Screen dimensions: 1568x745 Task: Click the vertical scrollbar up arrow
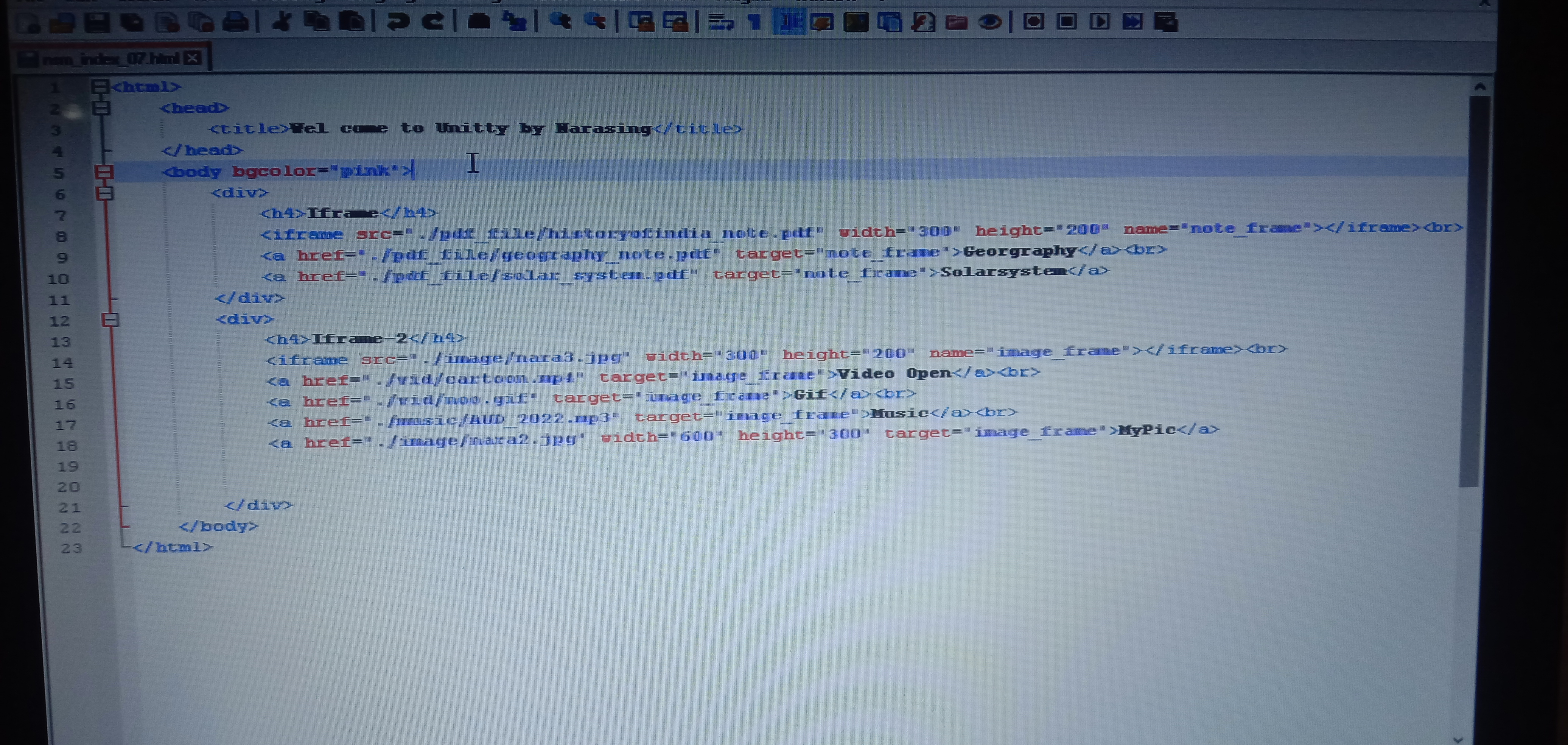(x=1480, y=87)
